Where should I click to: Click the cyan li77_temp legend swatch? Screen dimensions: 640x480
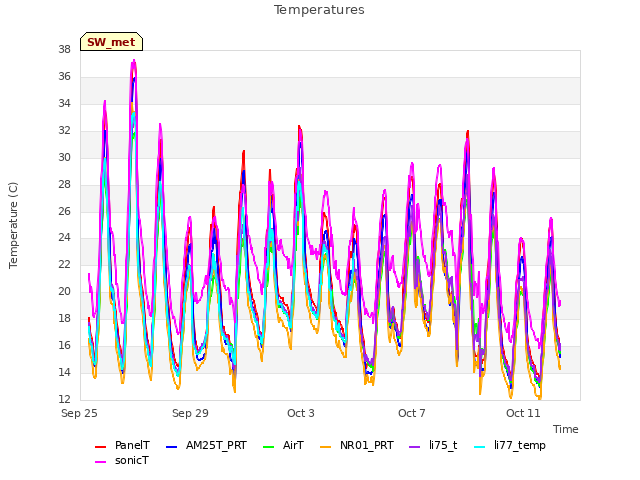coord(480,447)
